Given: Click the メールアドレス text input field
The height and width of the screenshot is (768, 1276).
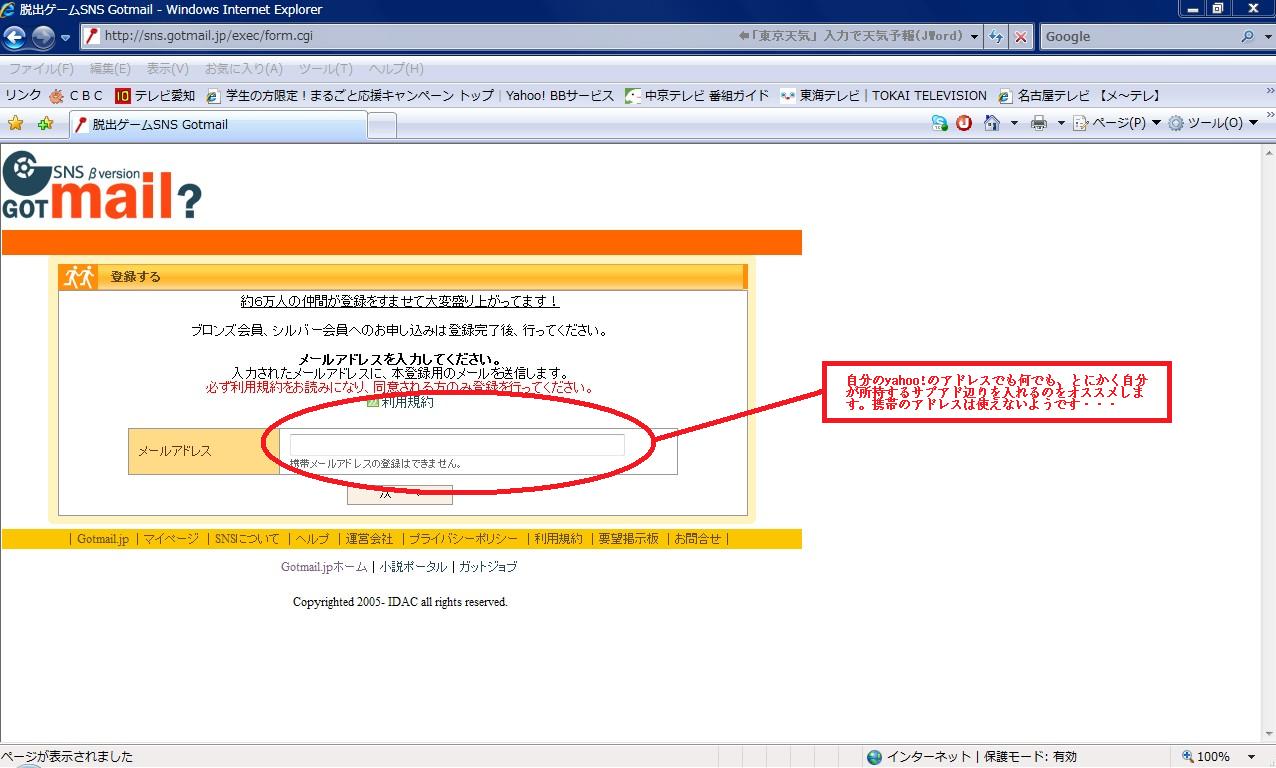Looking at the screenshot, I should click(457, 445).
